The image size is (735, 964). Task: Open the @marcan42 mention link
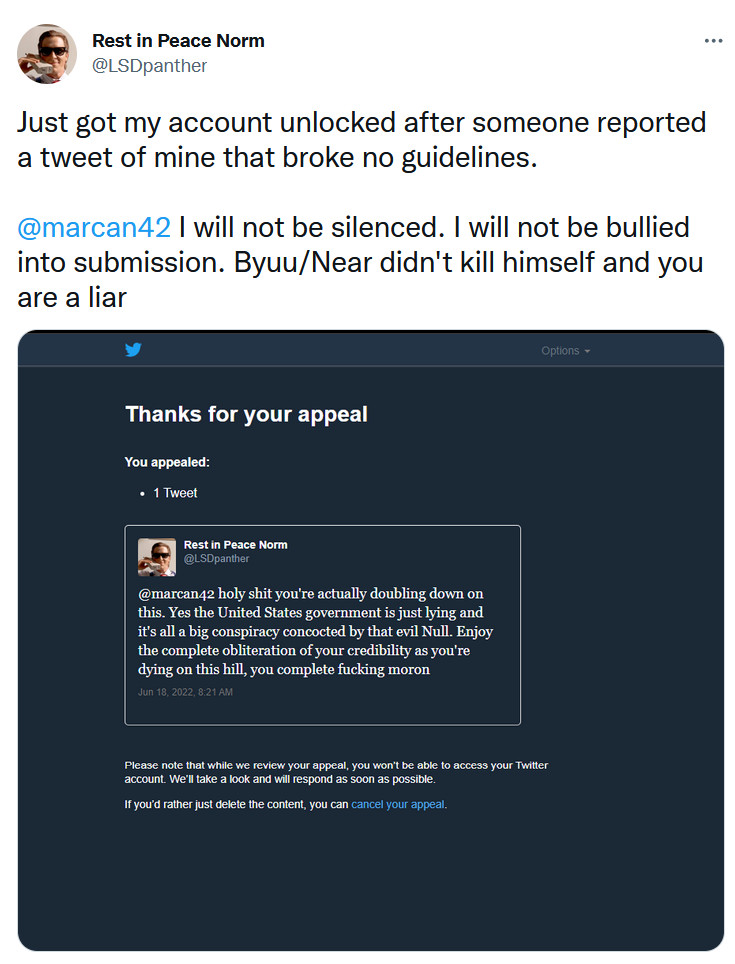[x=94, y=227]
